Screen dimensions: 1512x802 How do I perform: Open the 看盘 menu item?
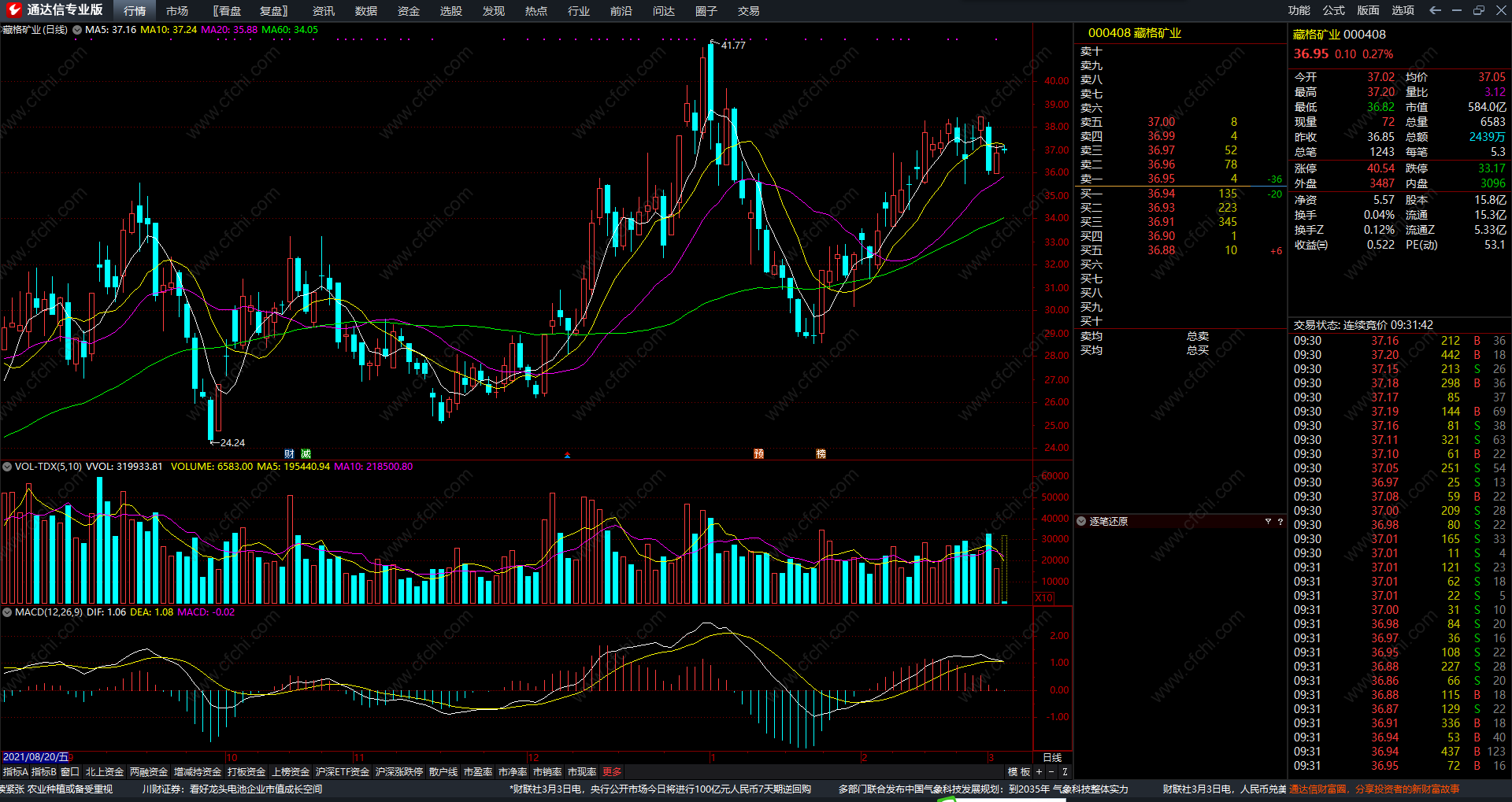pos(228,11)
